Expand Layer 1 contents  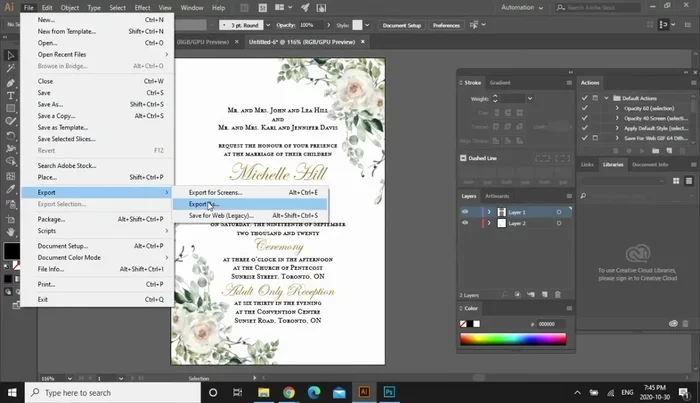tap(489, 212)
